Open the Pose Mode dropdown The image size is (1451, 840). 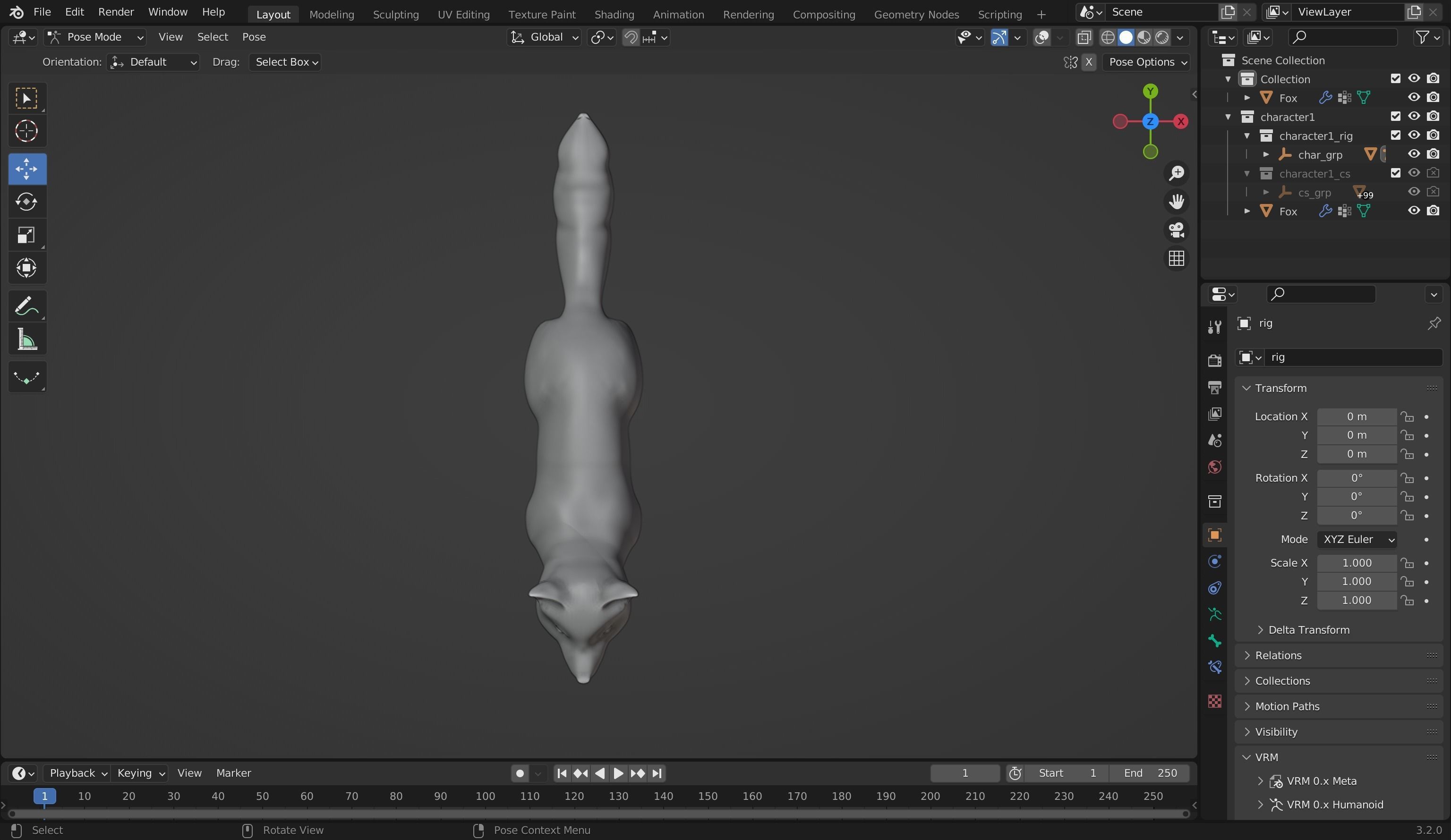coord(95,37)
